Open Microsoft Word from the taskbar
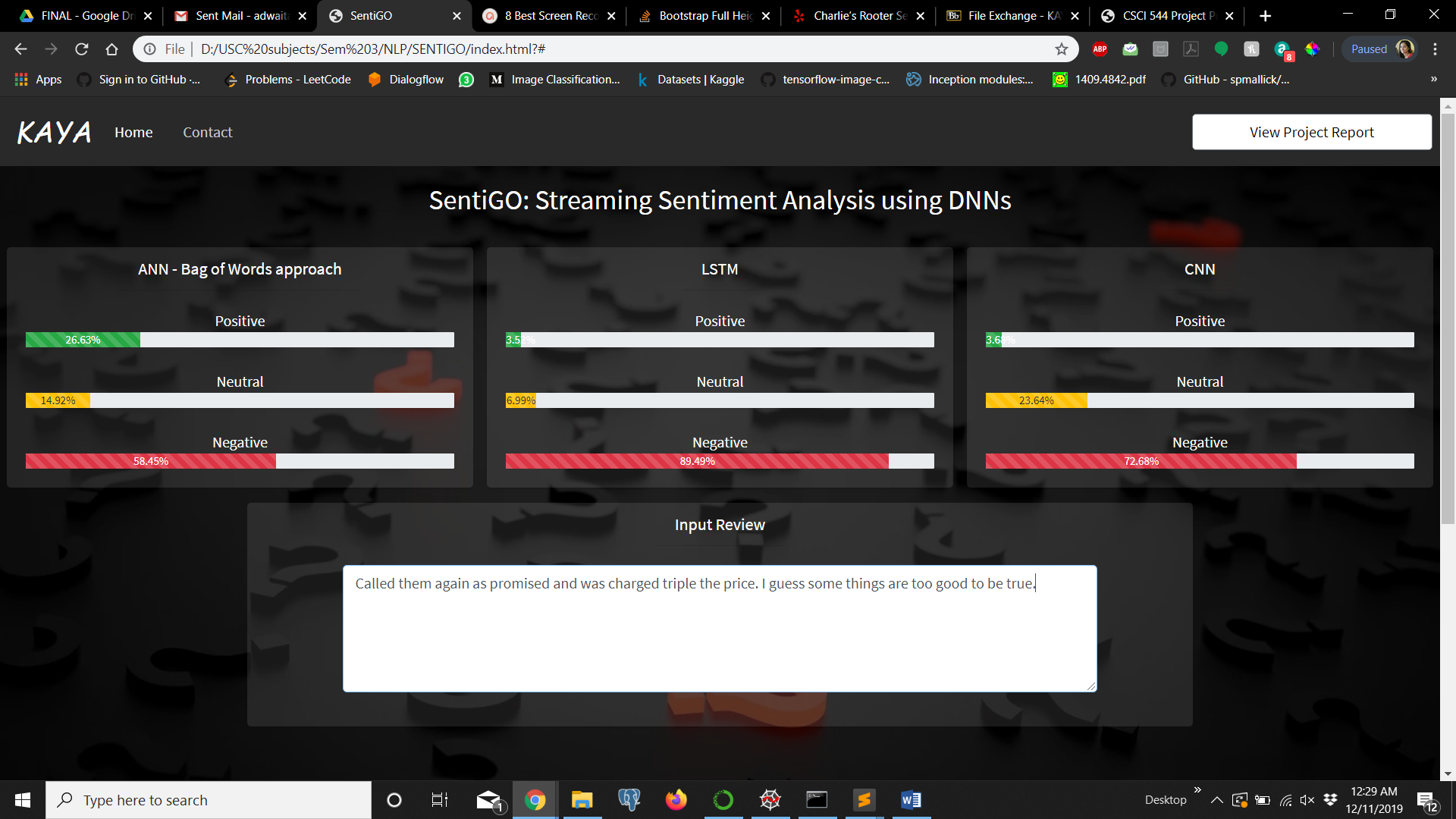Viewport: 1456px width, 819px height. [911, 800]
